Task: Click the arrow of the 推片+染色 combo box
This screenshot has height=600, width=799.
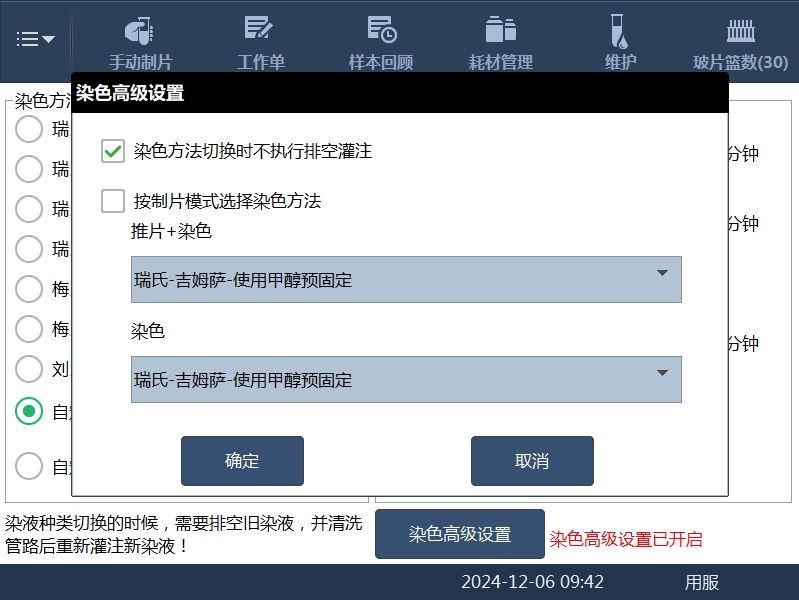Action: pos(662,273)
